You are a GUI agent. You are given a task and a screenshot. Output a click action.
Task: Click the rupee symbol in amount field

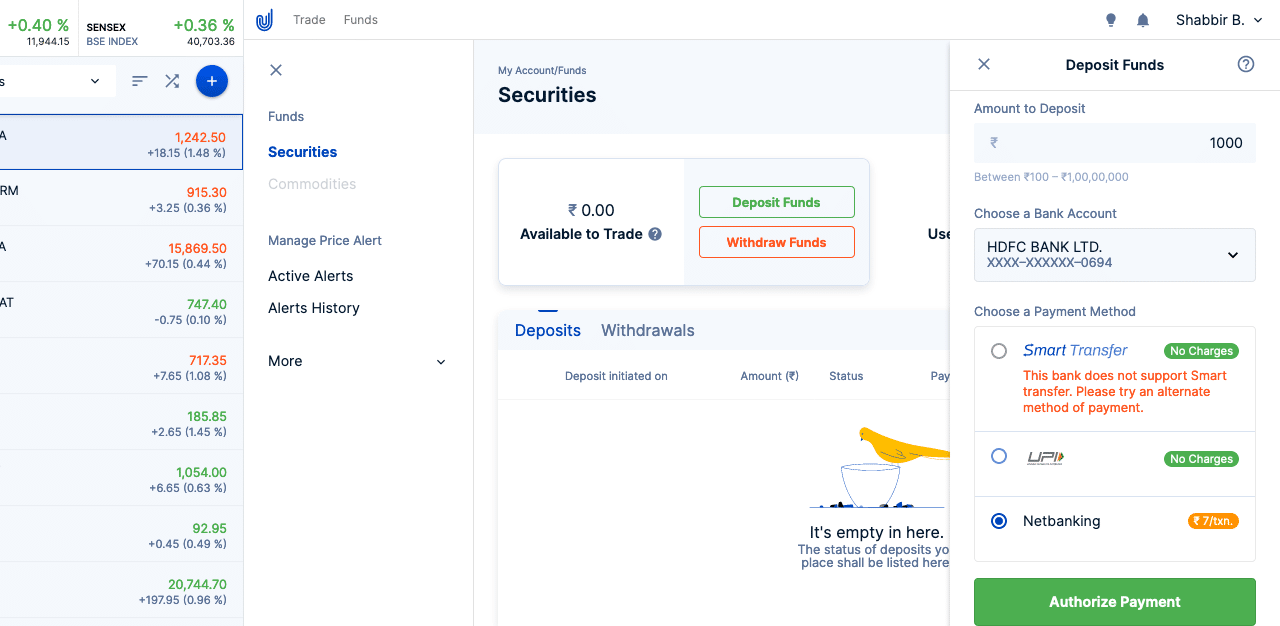pos(994,143)
